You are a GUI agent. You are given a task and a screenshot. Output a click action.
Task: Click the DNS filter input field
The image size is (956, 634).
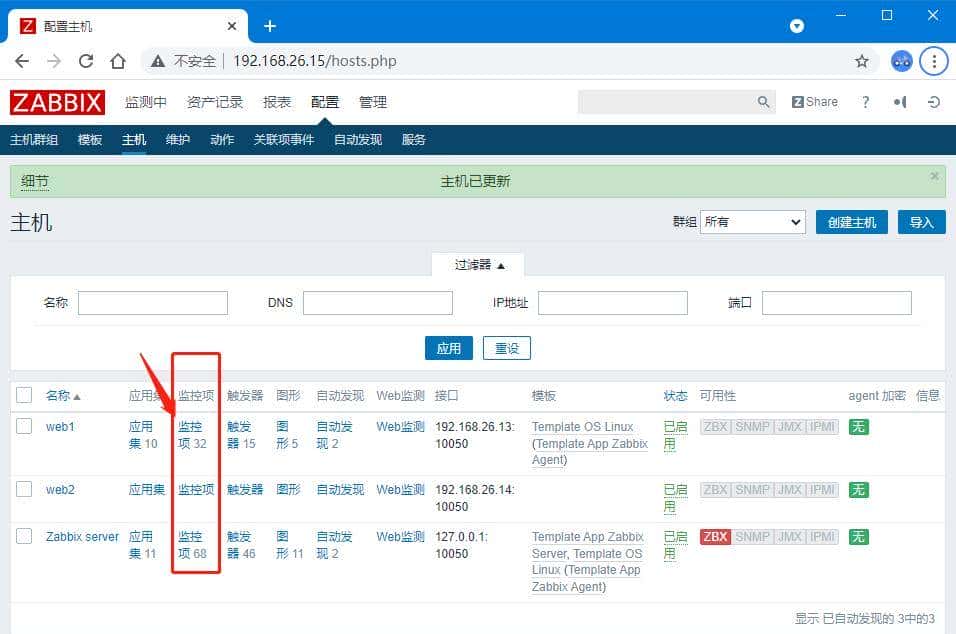378,302
